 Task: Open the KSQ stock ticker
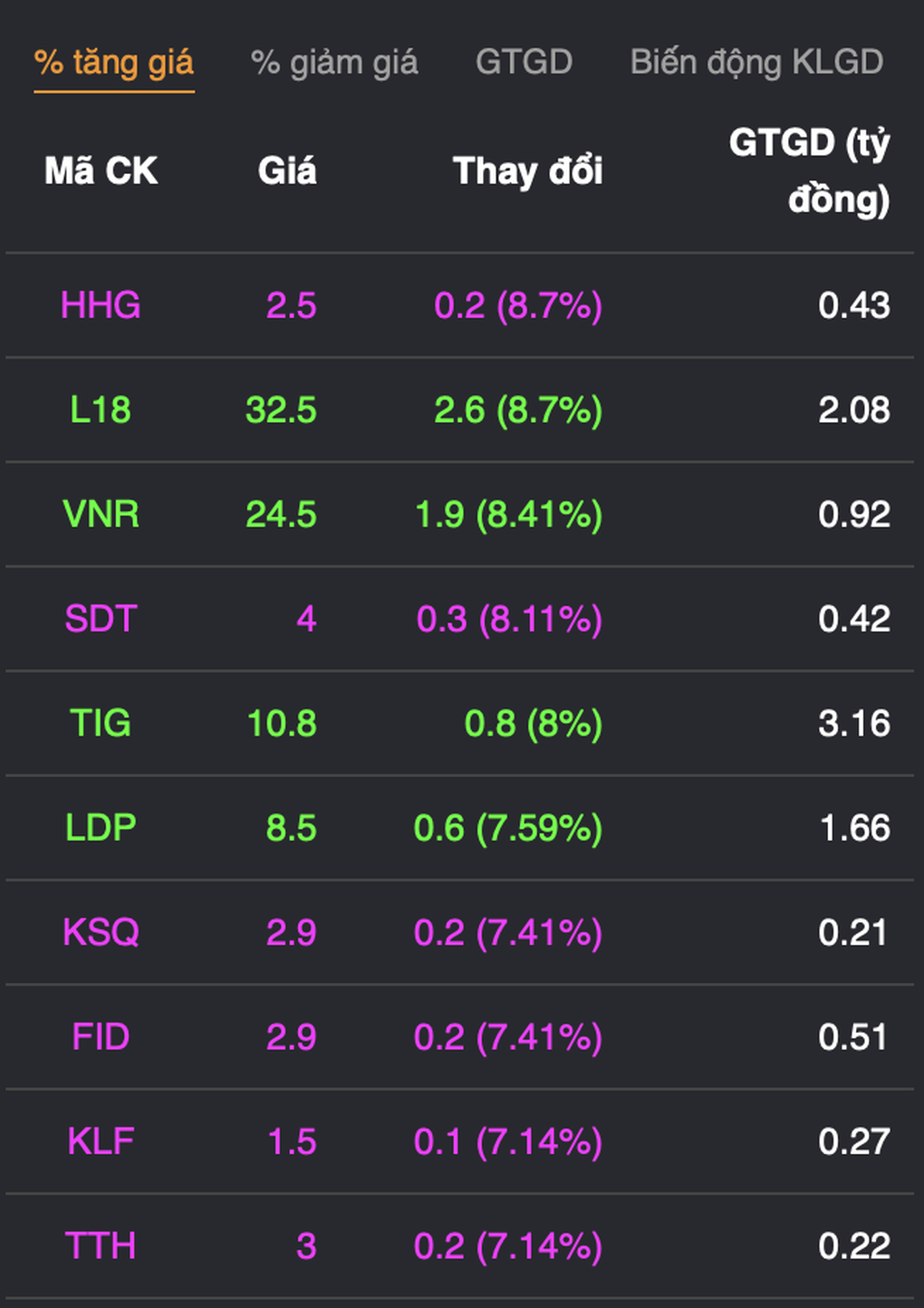101,932
